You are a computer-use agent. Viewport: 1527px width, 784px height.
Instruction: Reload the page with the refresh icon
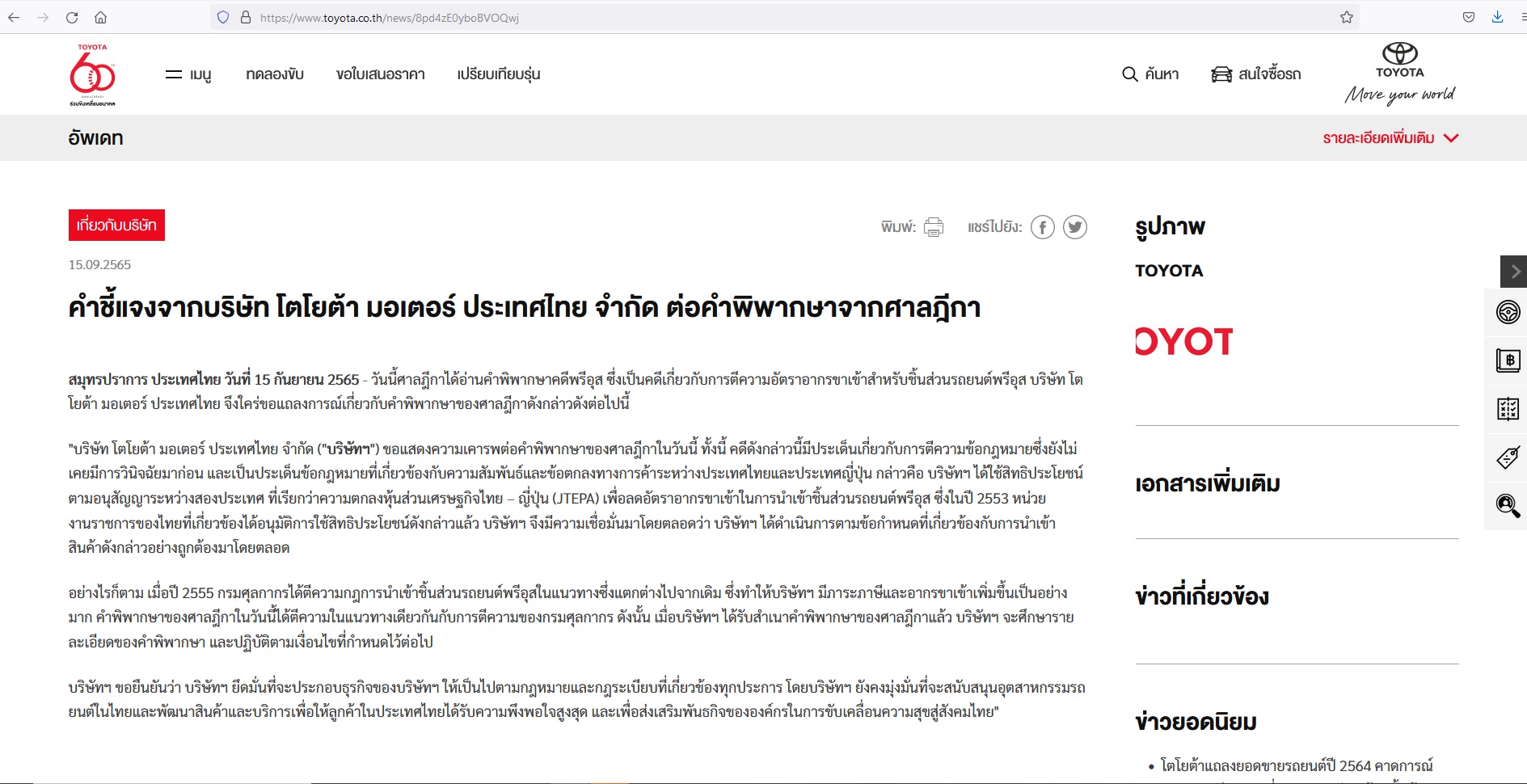click(72, 17)
